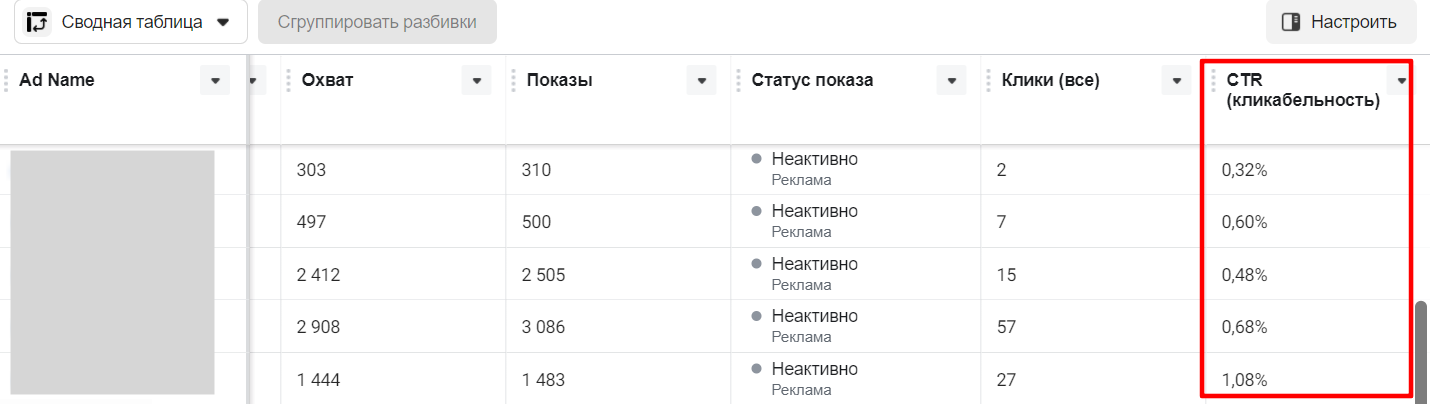Click the Статус показа drag handle
The height and width of the screenshot is (404, 1430).
(x=738, y=81)
